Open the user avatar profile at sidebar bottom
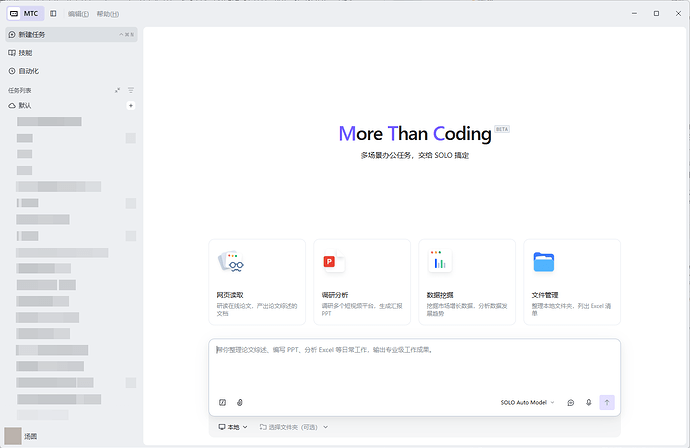 click(x=13, y=436)
